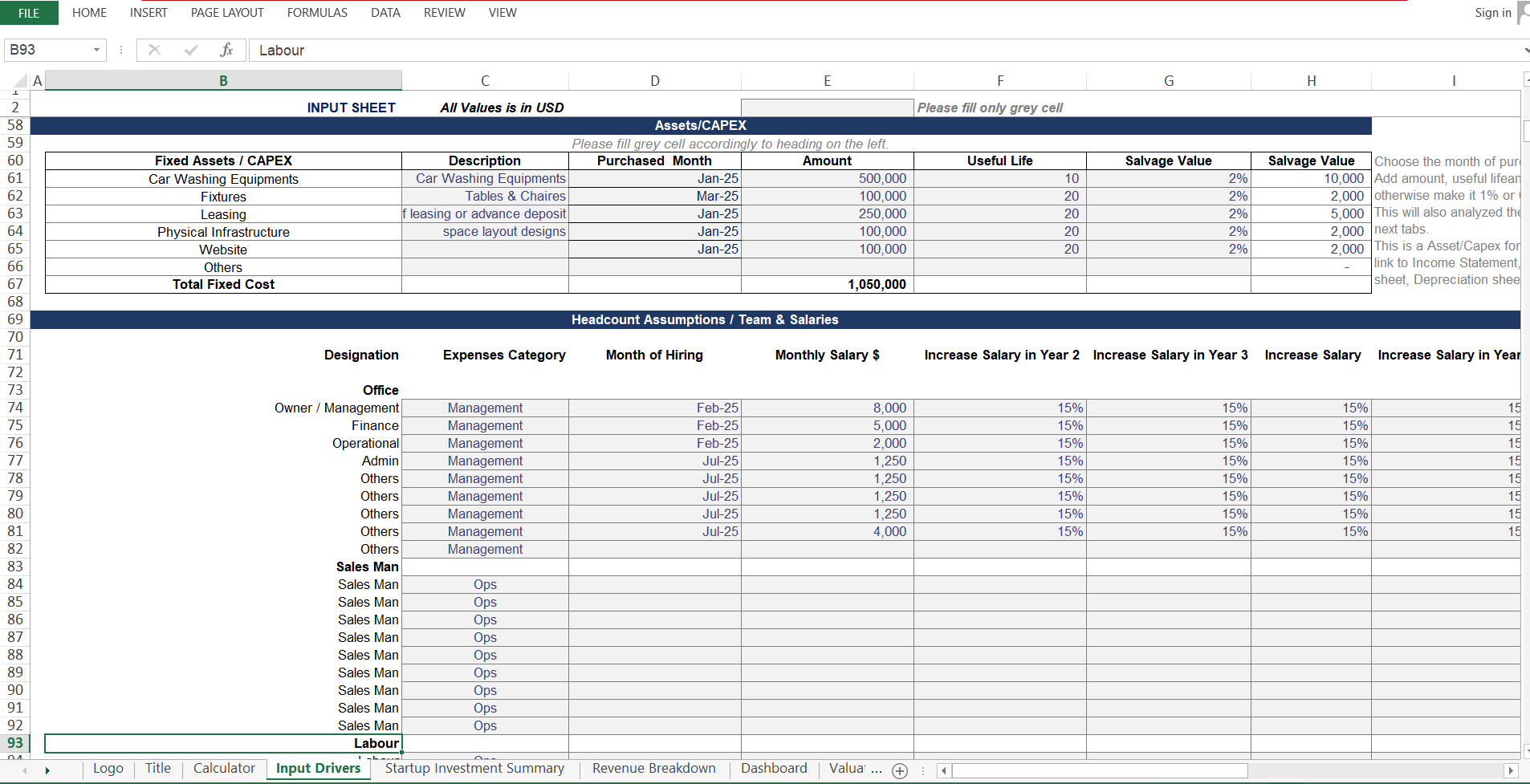The height and width of the screenshot is (784, 1530).
Task: Select column B header
Action: pyautogui.click(x=223, y=80)
